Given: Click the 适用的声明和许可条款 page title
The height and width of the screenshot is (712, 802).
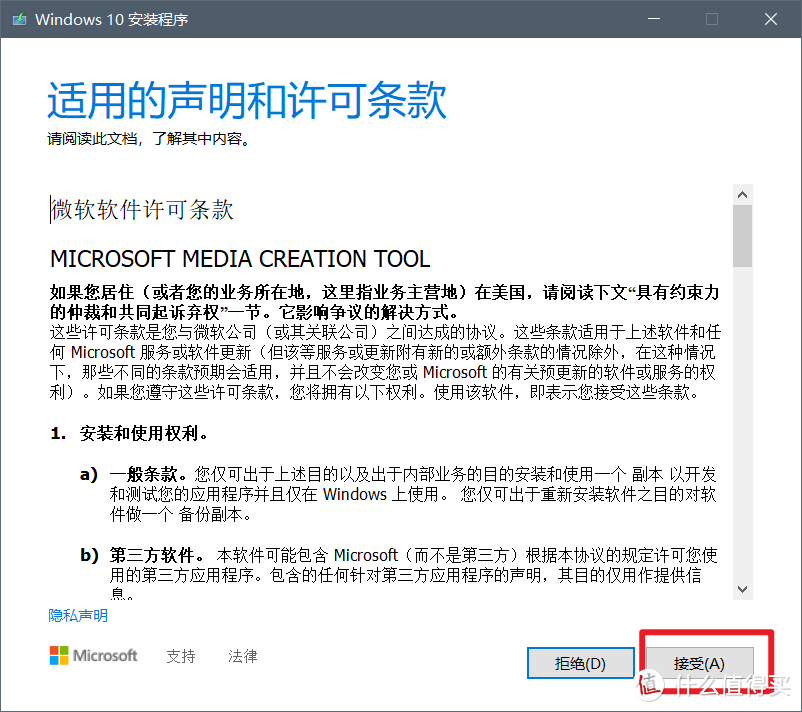Looking at the screenshot, I should click(x=247, y=100).
